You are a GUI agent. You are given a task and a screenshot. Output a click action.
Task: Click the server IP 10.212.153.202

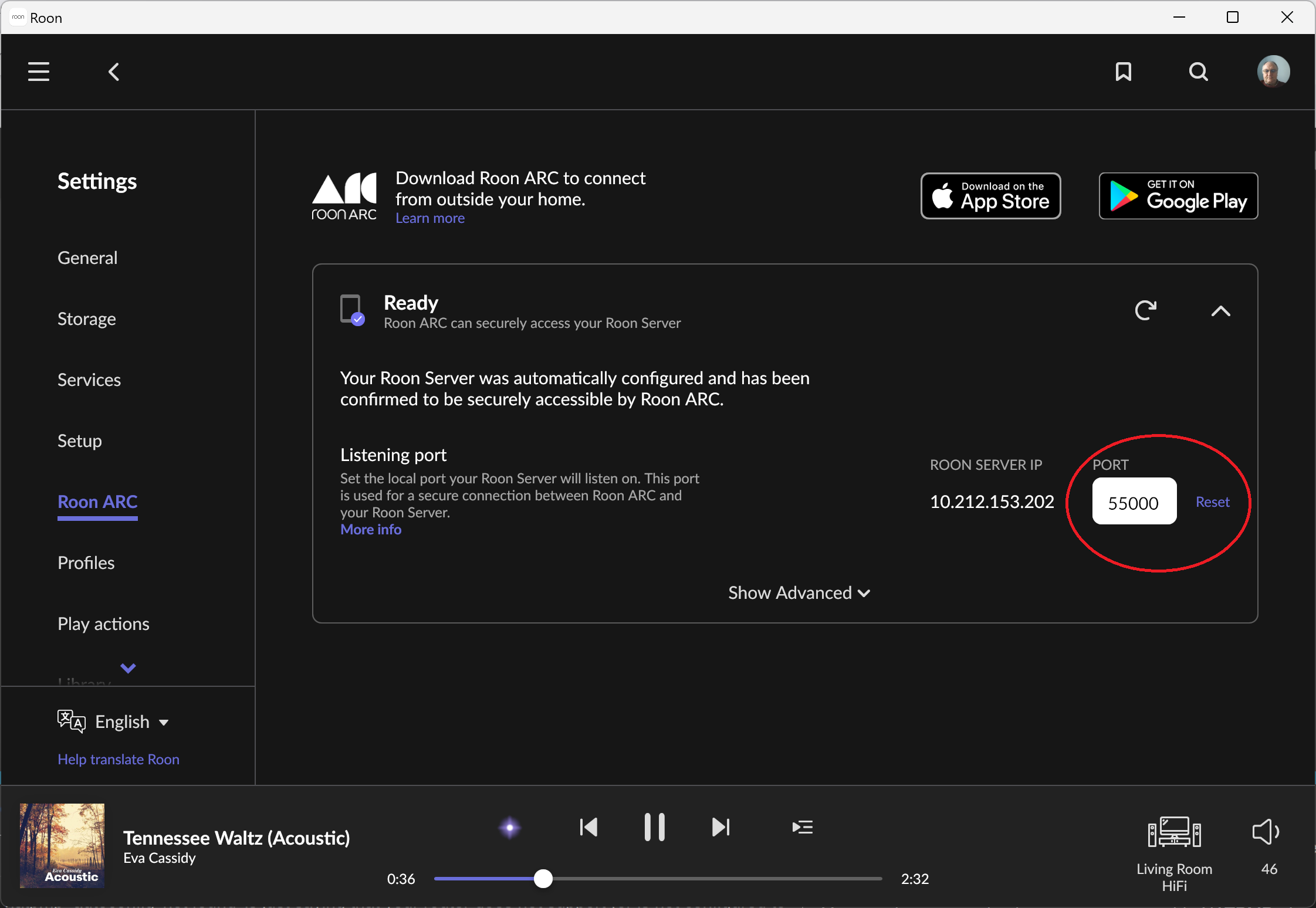coord(992,502)
